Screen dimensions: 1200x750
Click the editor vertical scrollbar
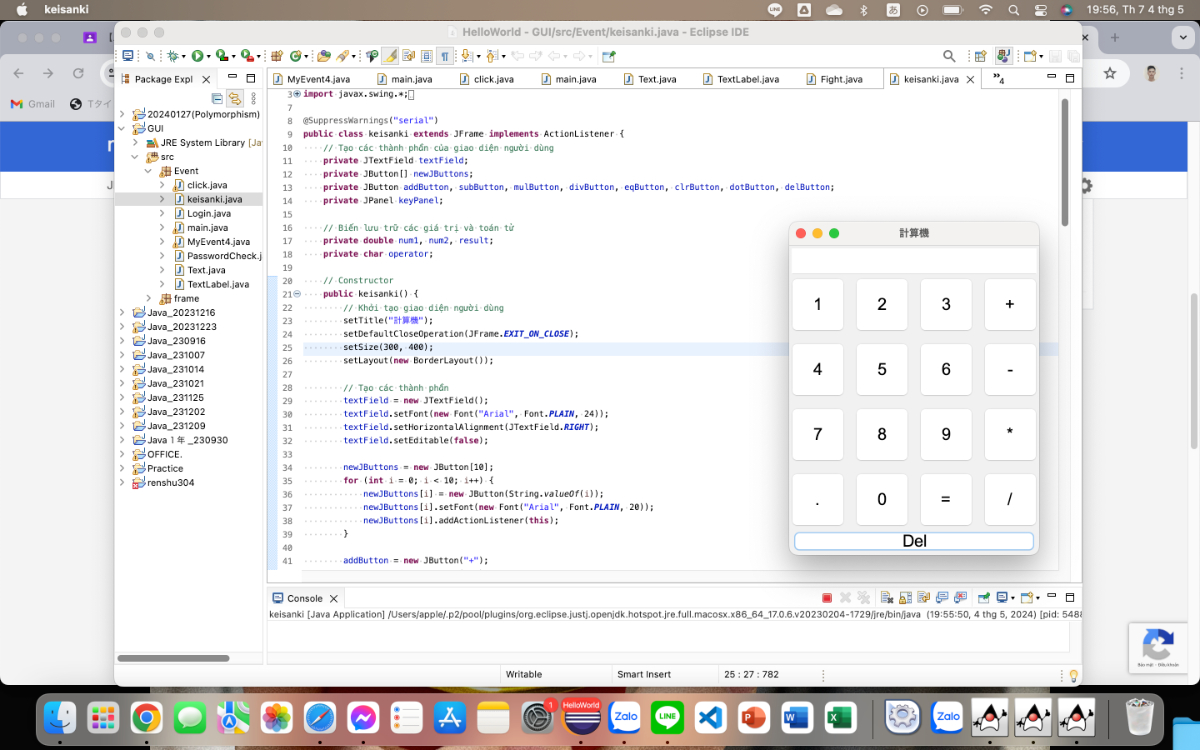[1064, 160]
